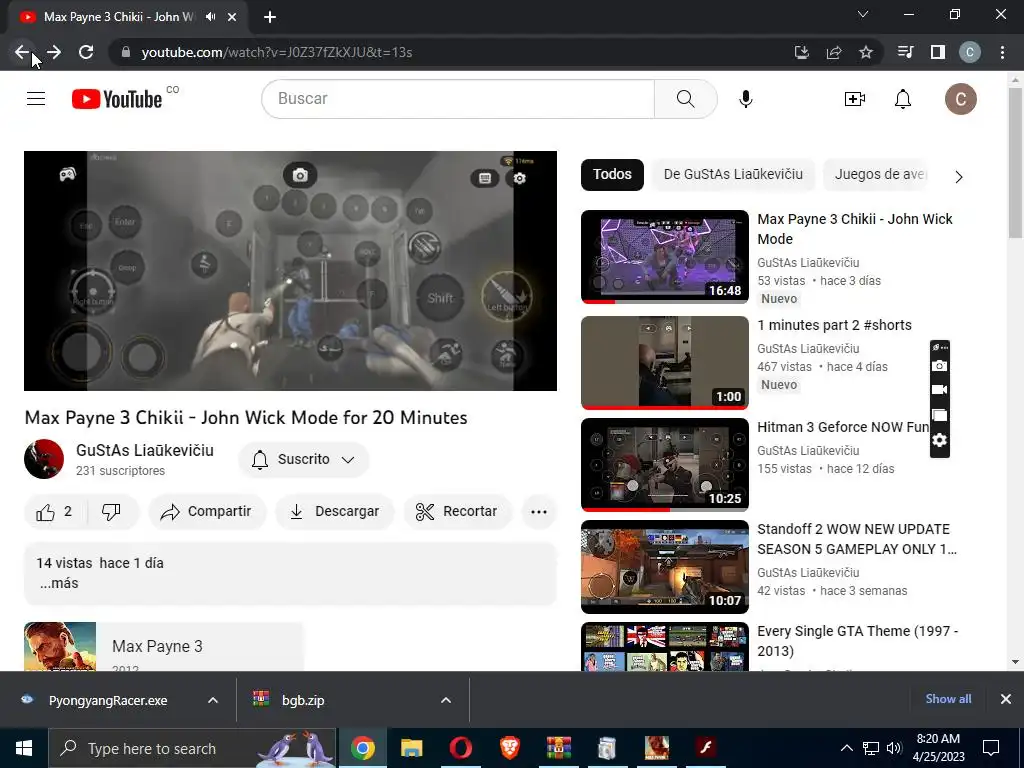Screen dimensions: 1024x768
Task: Open Flash icon in taskbar
Action: coord(705,748)
